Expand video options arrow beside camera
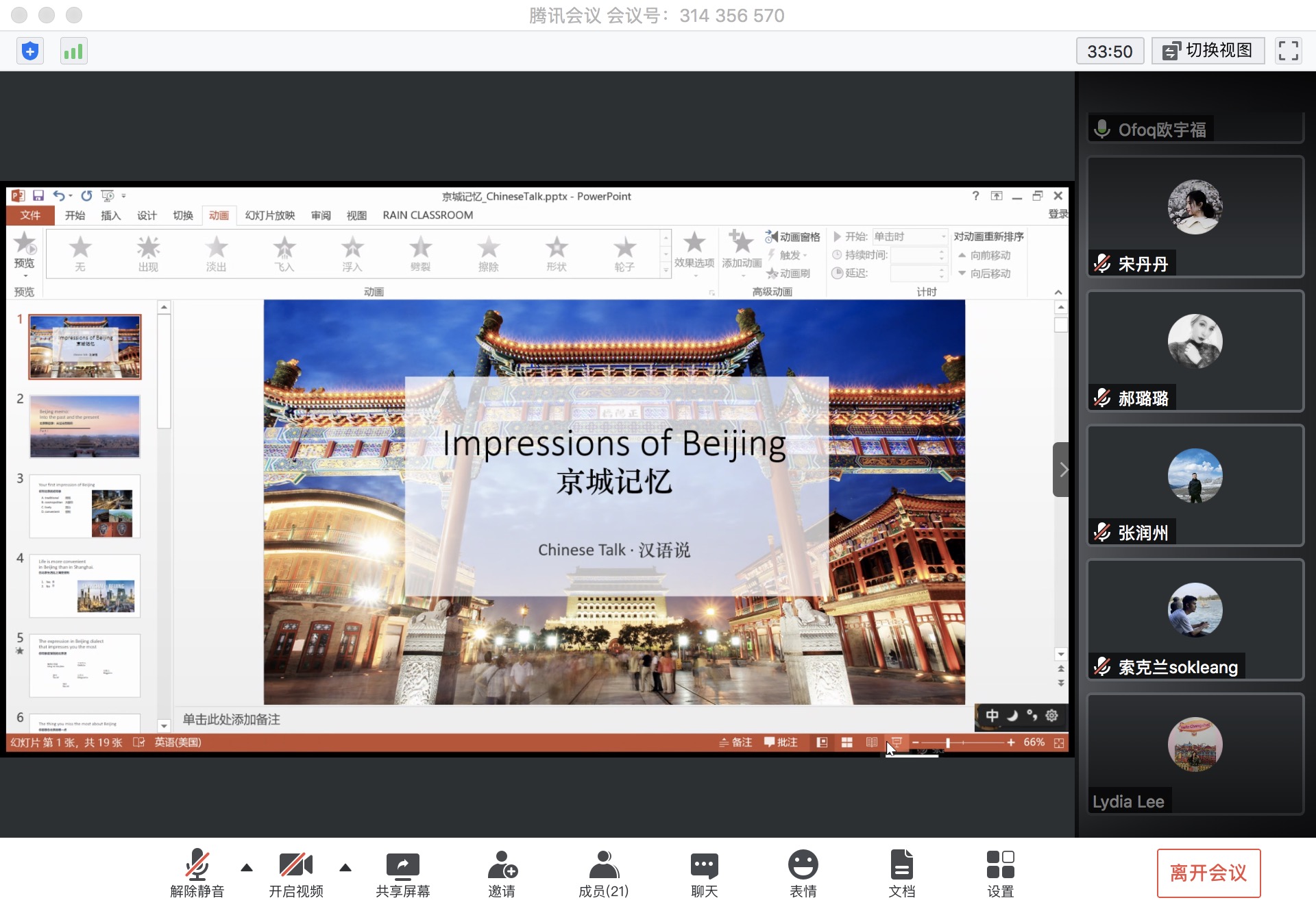Viewport: 1316px width, 909px height. [345, 868]
